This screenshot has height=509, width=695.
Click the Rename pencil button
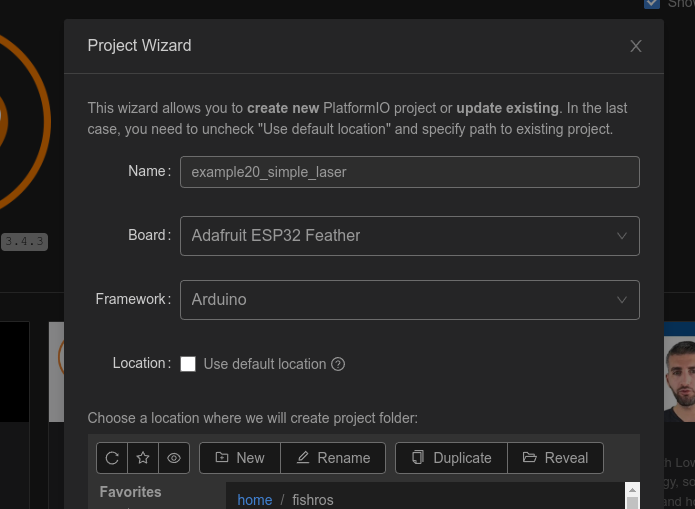click(x=333, y=458)
